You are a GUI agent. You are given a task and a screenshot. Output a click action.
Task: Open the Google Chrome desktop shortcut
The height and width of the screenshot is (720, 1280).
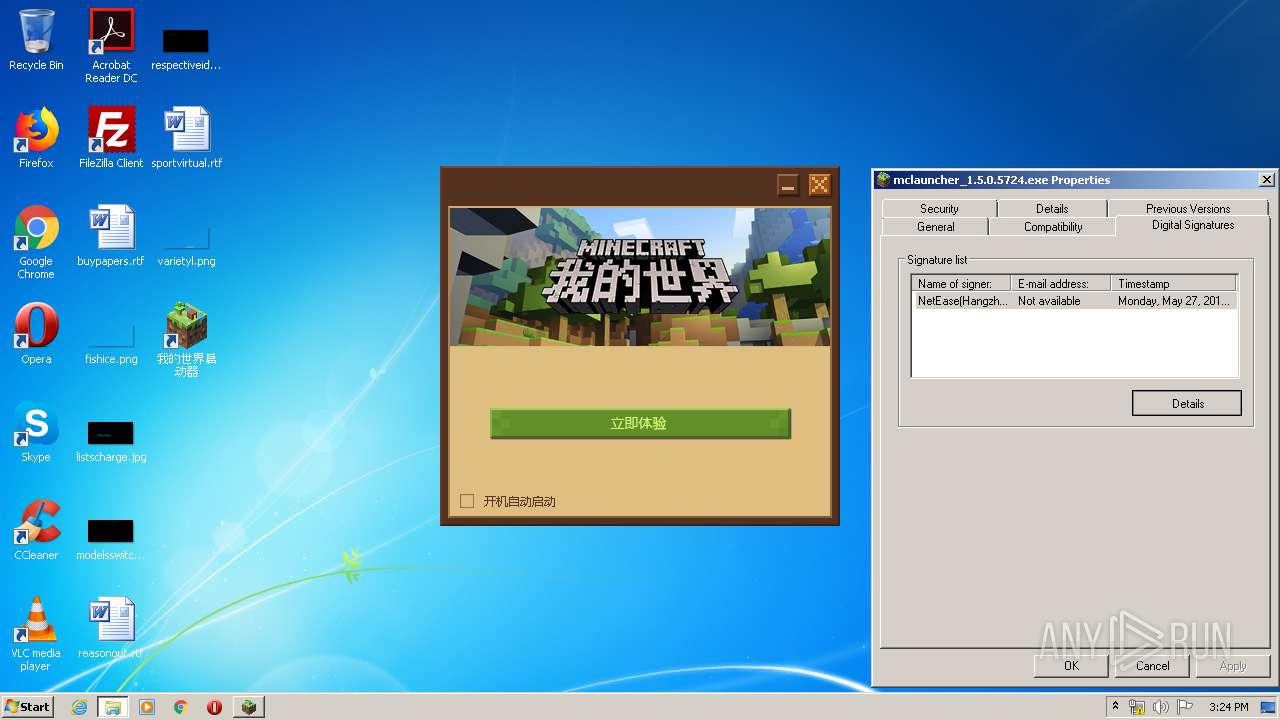(36, 242)
